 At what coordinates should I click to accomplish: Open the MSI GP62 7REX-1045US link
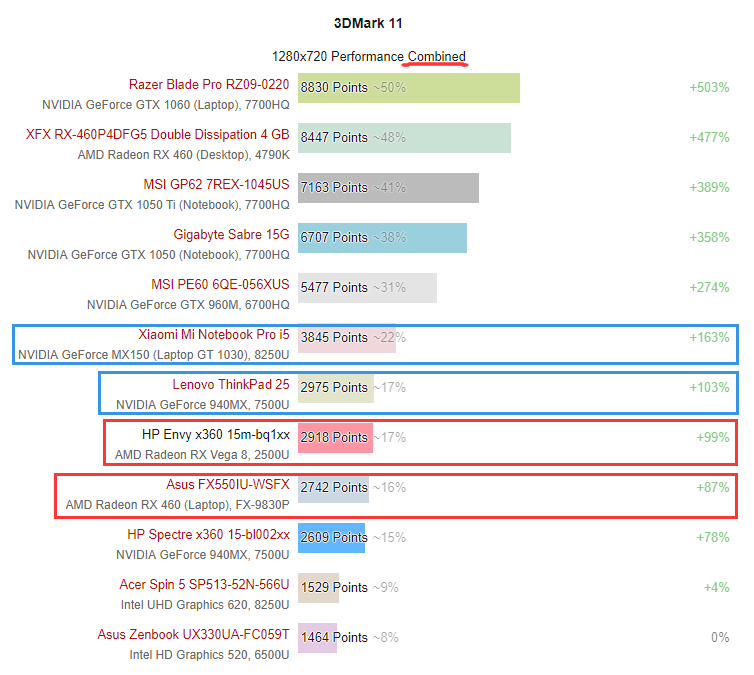pyautogui.click(x=216, y=185)
